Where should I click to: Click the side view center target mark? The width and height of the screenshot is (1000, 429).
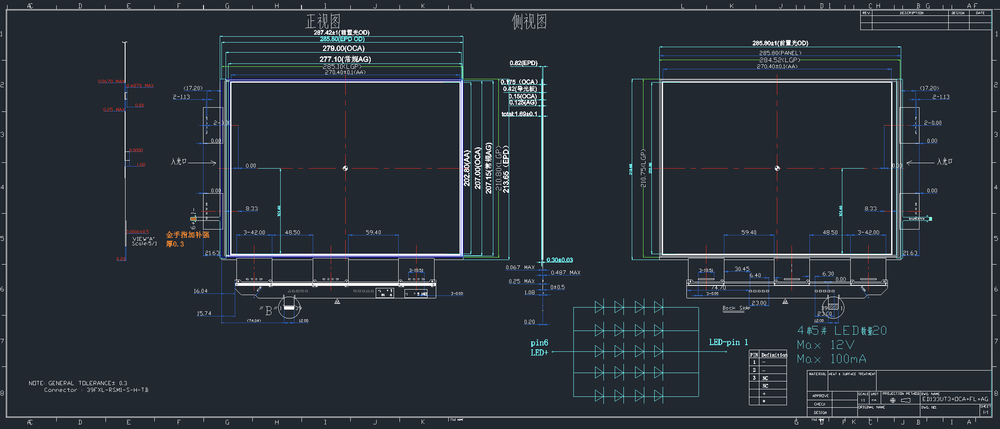coord(777,168)
